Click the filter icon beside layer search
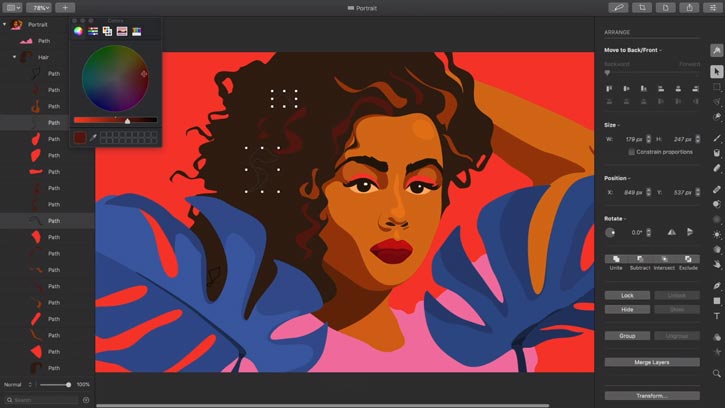Viewport: 725px width, 408px height. click(x=86, y=400)
